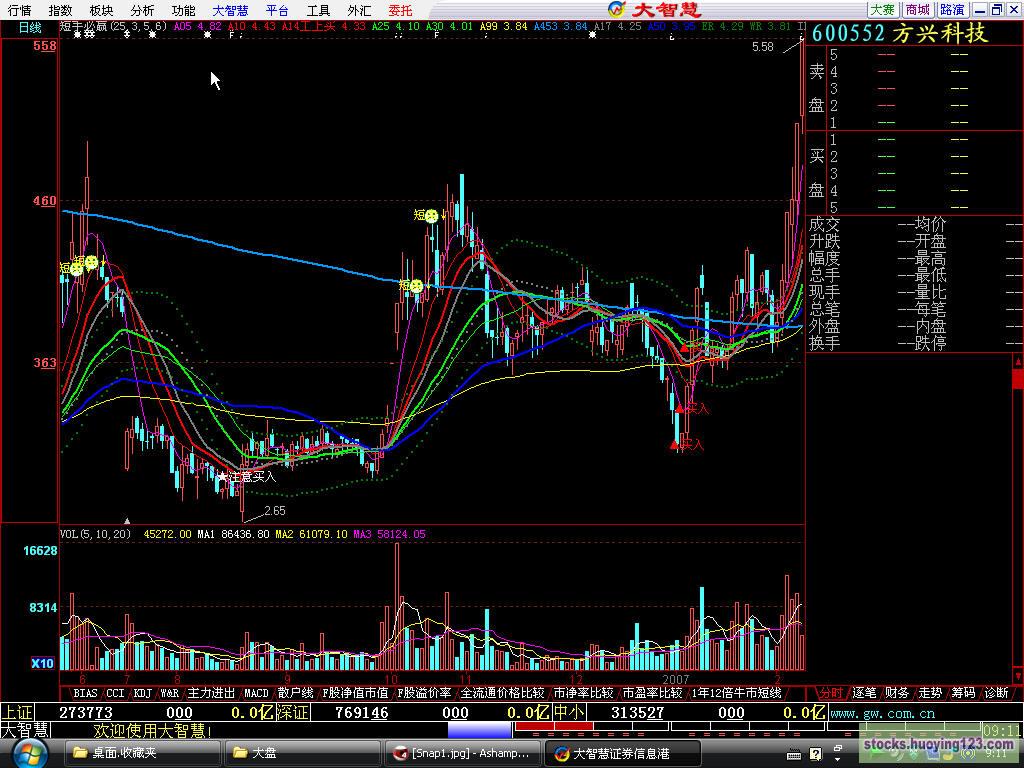Switch to the 财务 side panel tab

click(897, 693)
